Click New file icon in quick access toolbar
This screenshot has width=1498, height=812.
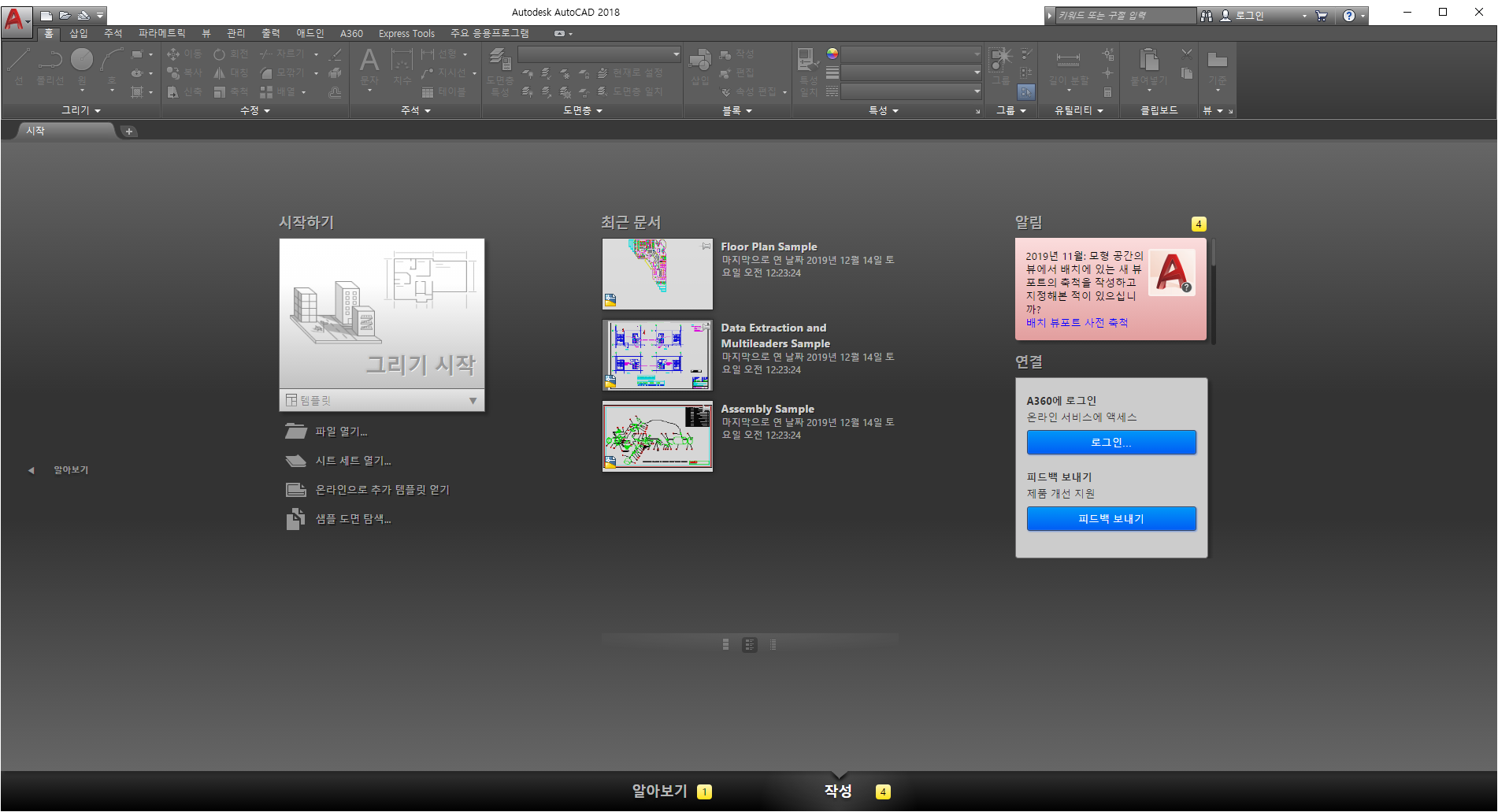pyautogui.click(x=46, y=15)
